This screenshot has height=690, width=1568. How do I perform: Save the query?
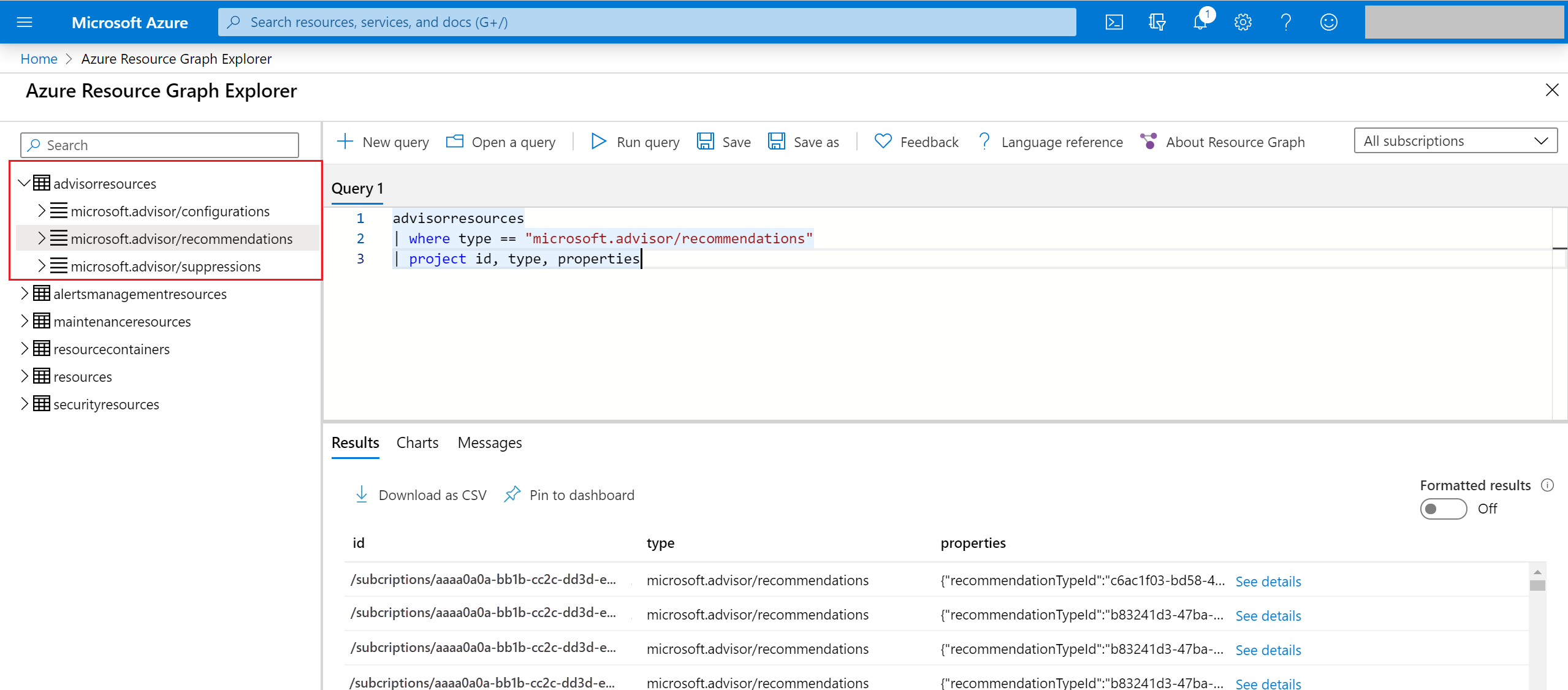pos(723,142)
